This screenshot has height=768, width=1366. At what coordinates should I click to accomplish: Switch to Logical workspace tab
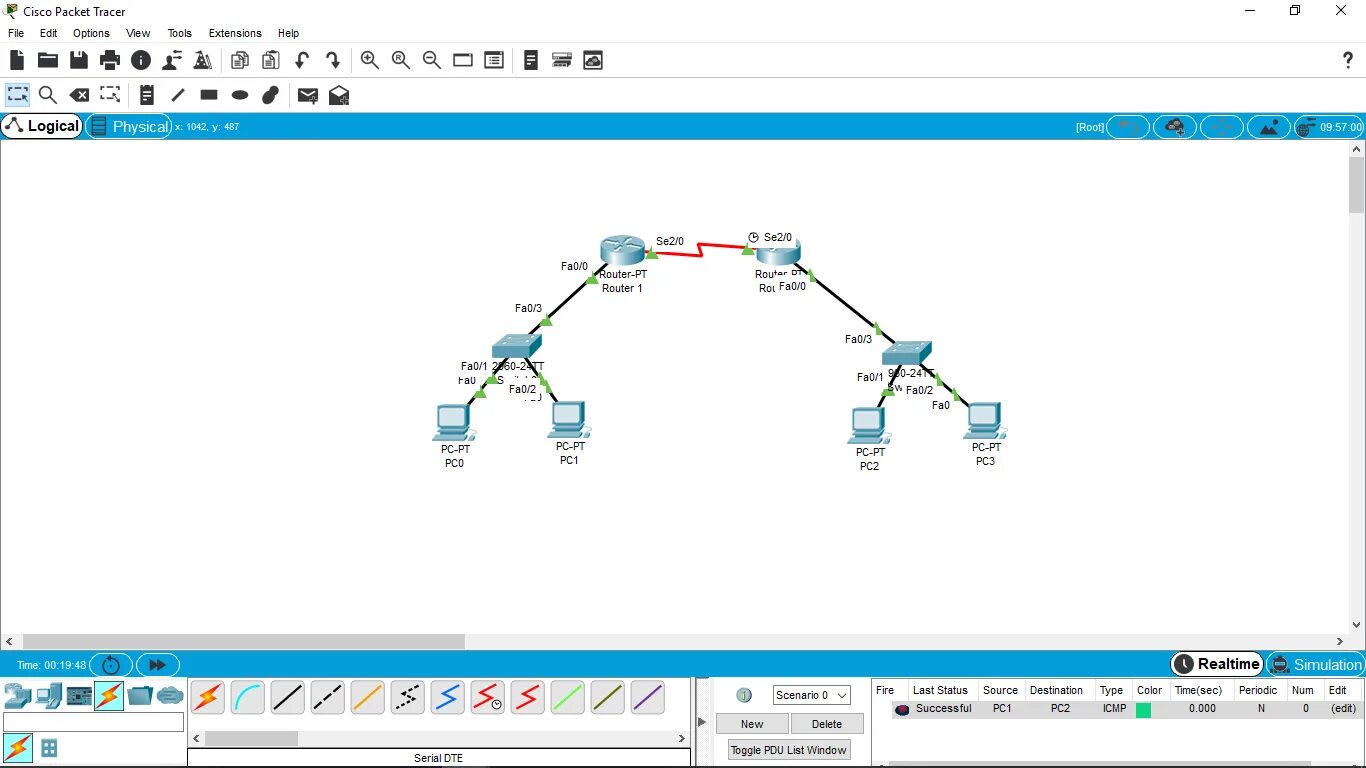42,126
